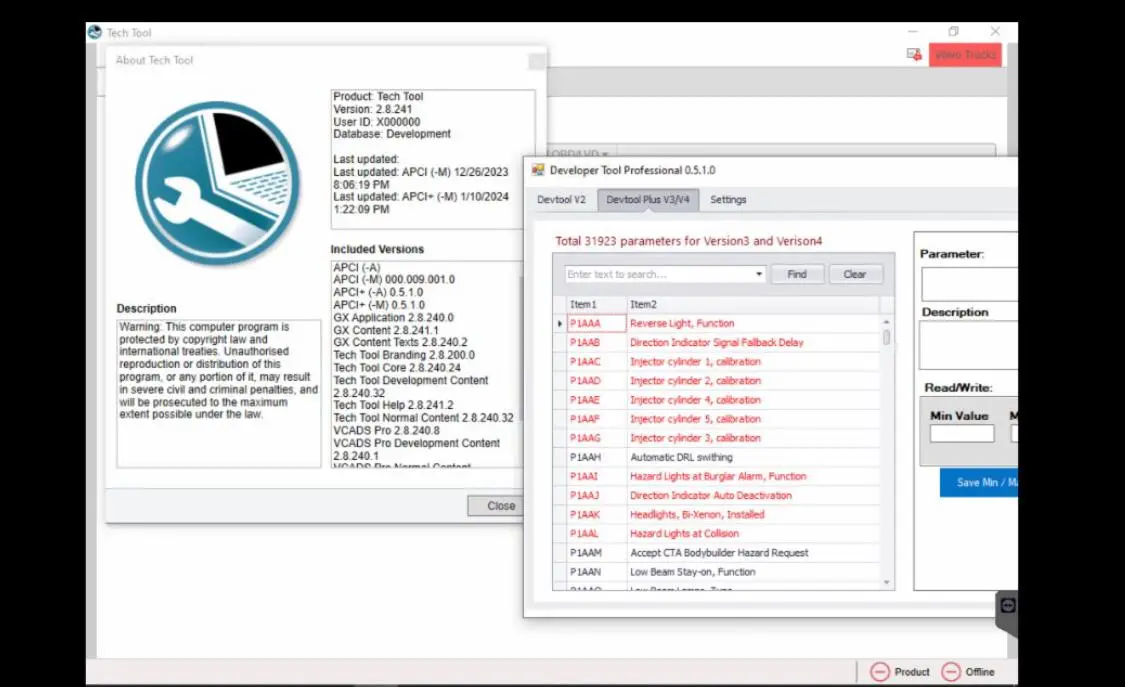Select the Devtool Plus V3/V4 tab
1125x687 pixels.
(x=648, y=200)
